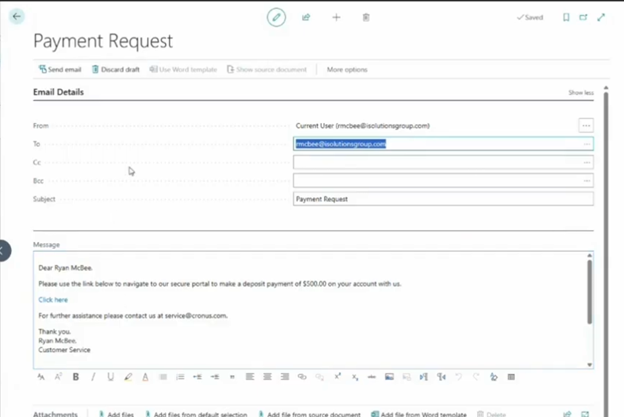The width and height of the screenshot is (624, 417).
Task: Pick font color A icon
Action: point(145,377)
